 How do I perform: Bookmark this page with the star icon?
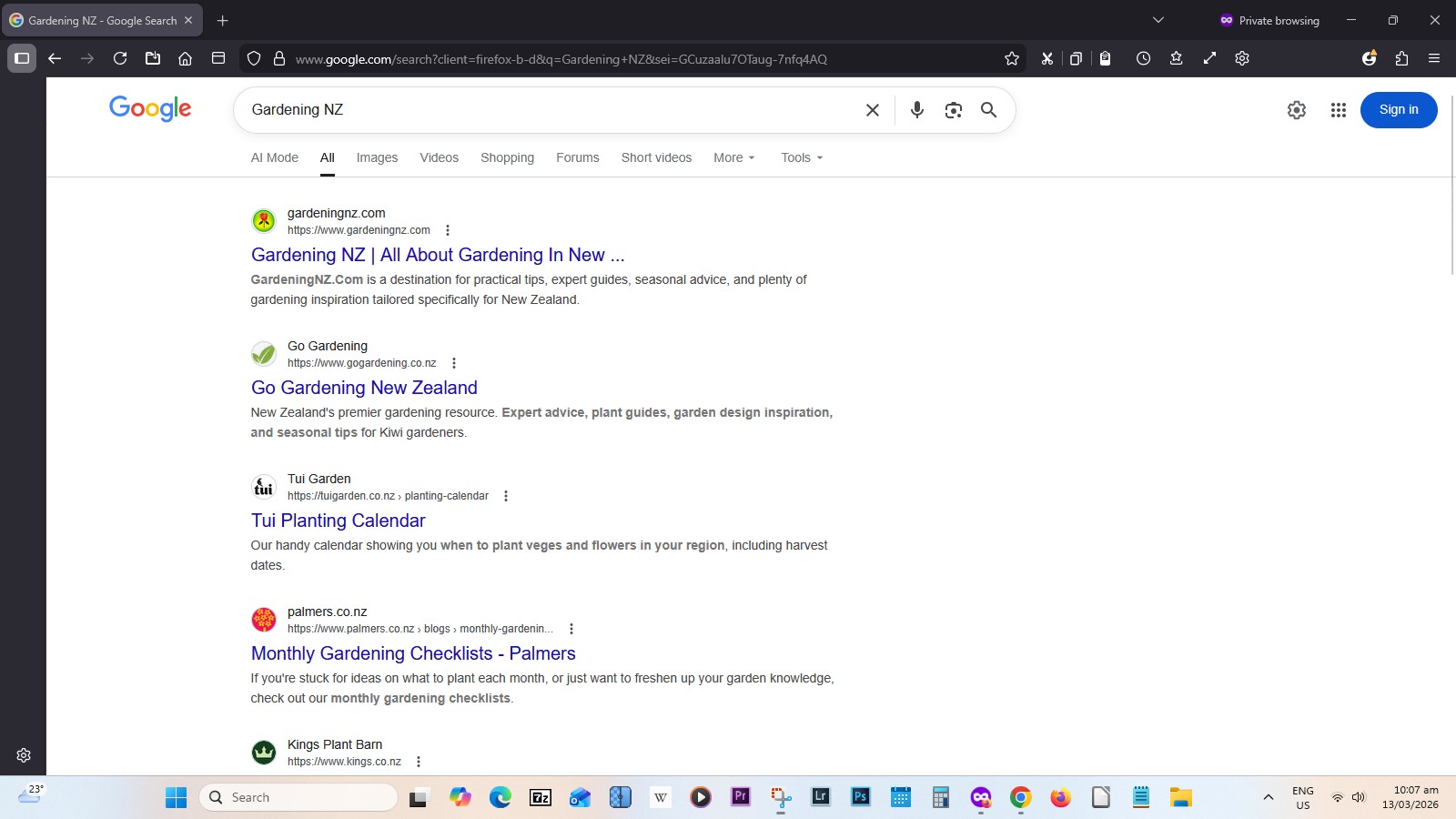1012,58
